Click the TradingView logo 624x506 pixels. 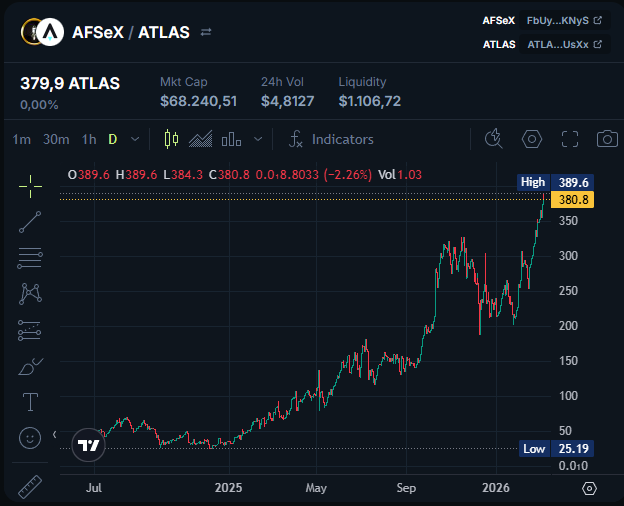click(88, 445)
